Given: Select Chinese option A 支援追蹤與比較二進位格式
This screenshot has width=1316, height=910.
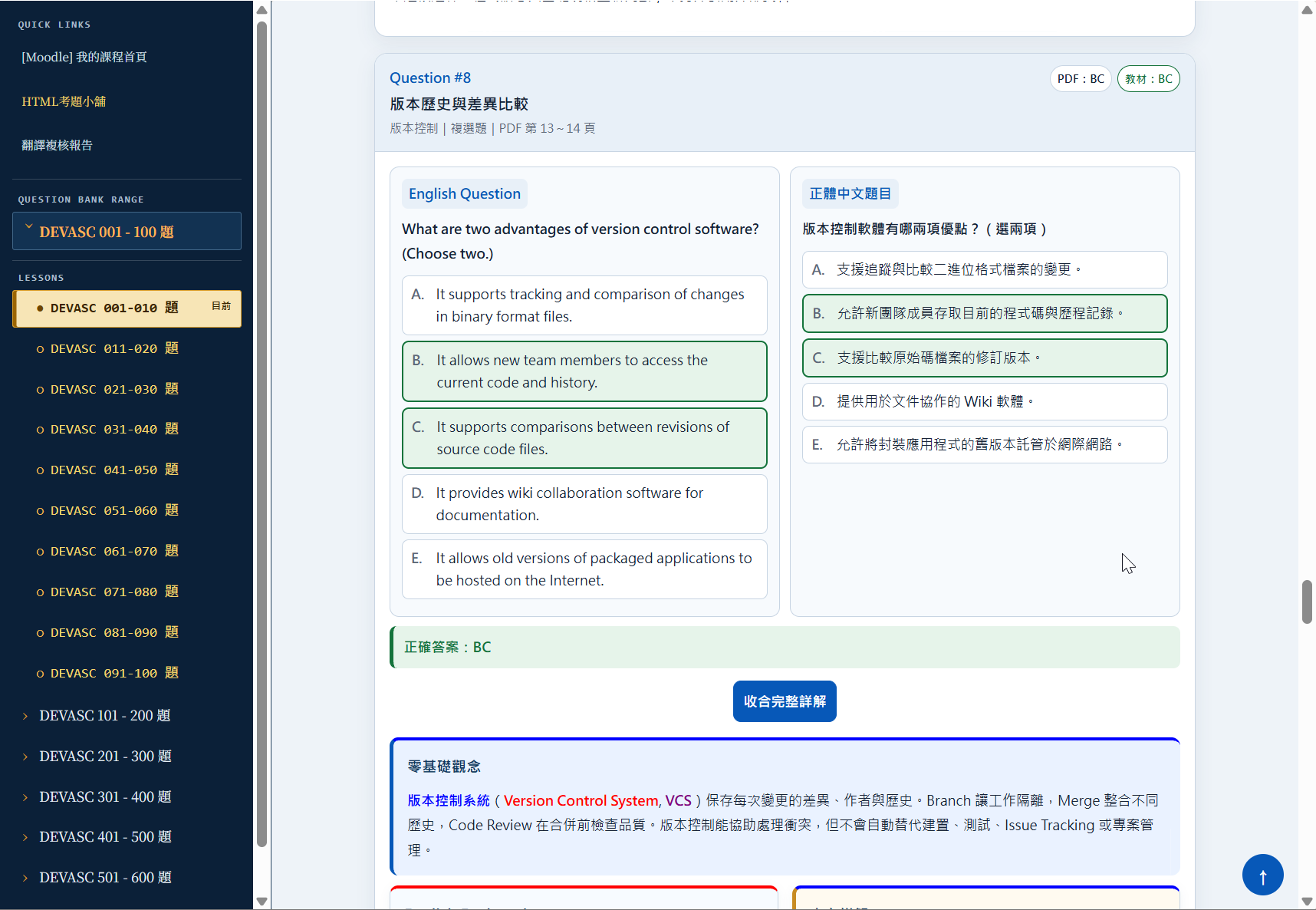Looking at the screenshot, I should [x=985, y=269].
